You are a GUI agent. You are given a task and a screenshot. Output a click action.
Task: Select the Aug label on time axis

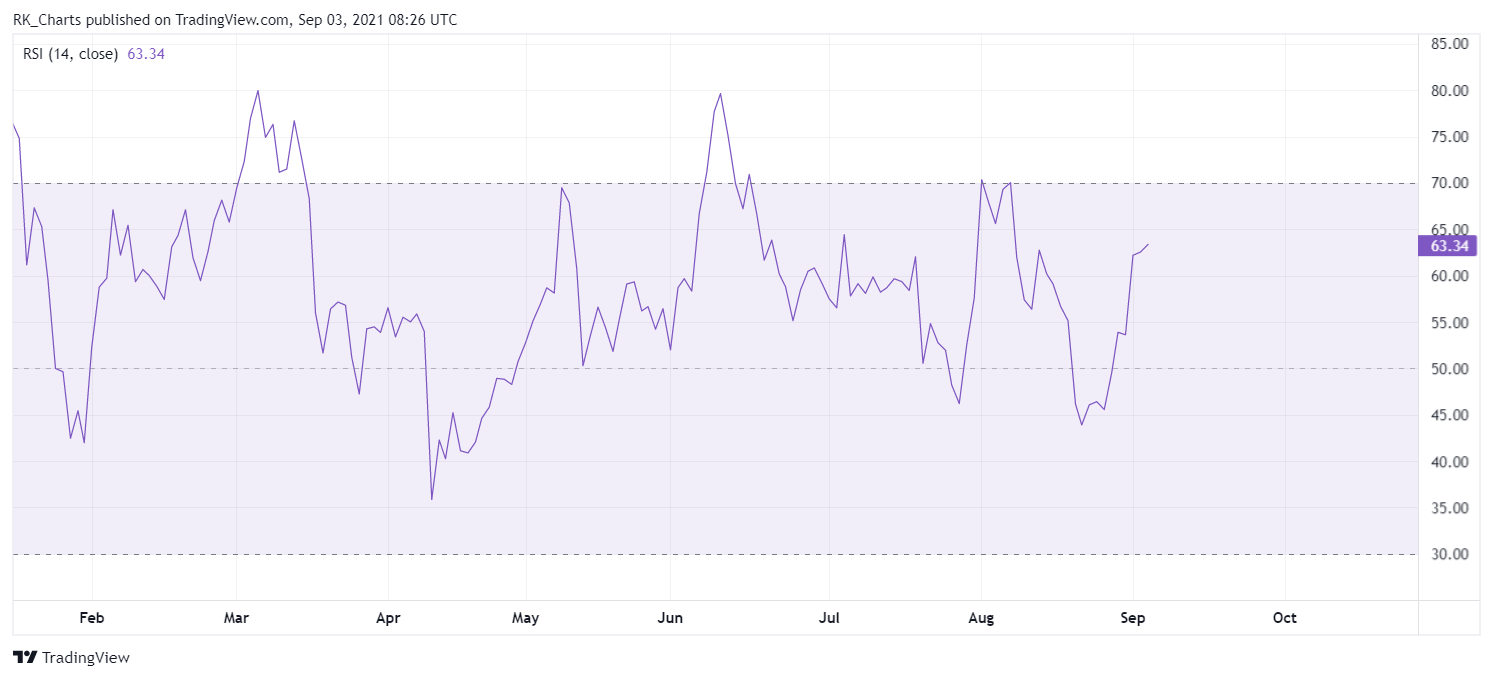982,618
